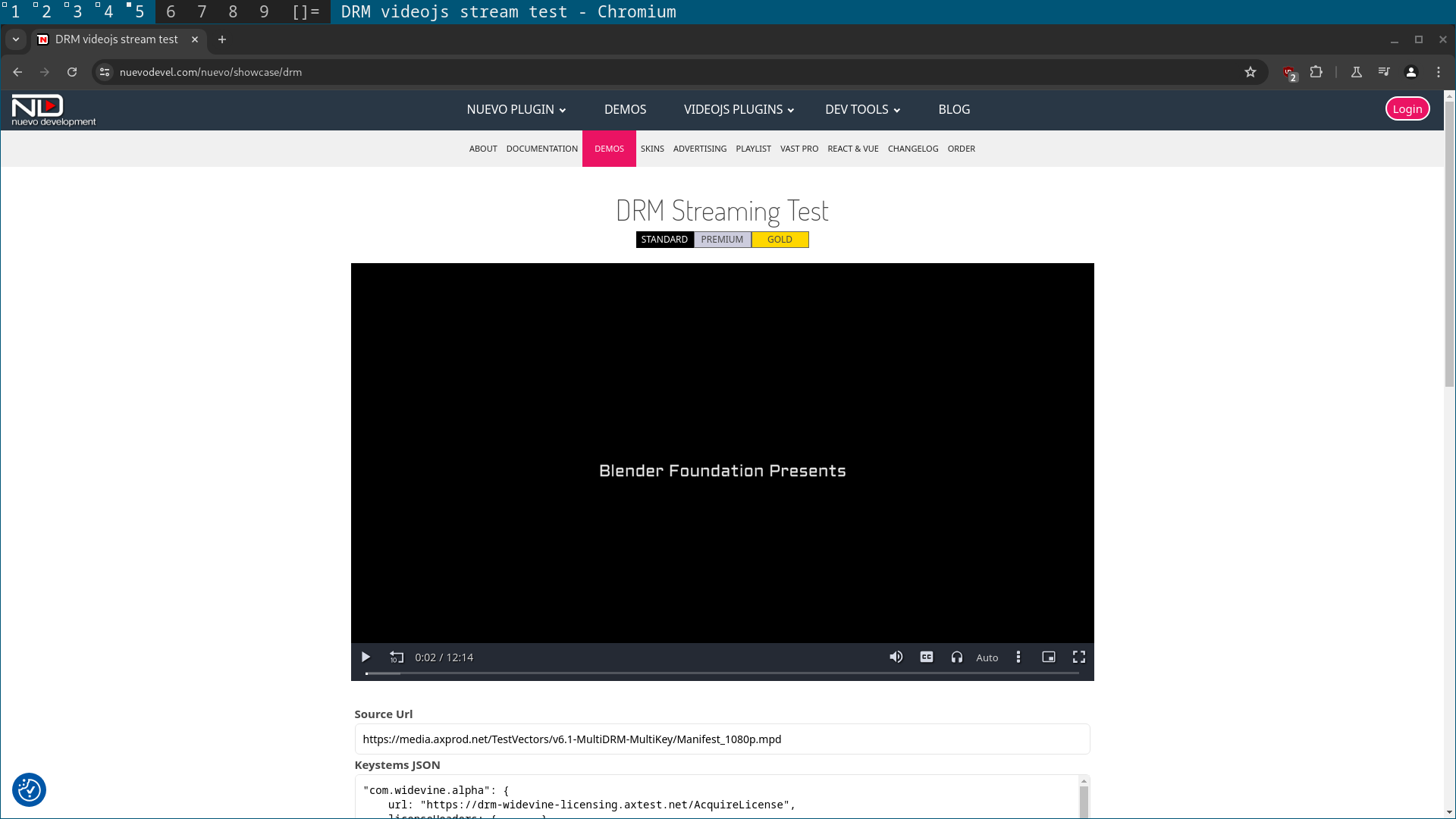Click the Source Url input field

721,739
